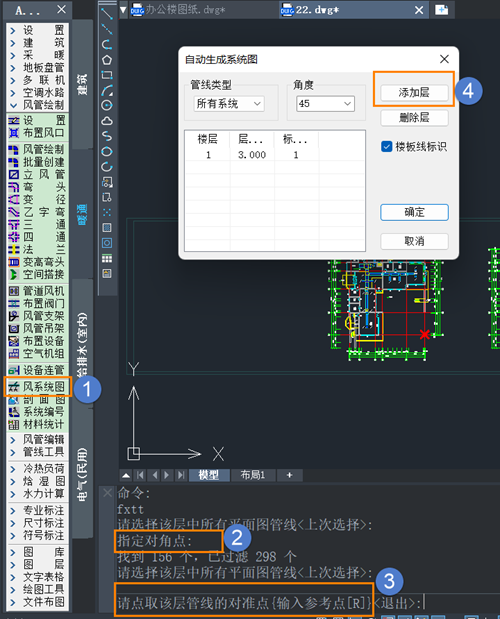500x619 pixels.
Task: Close the 自动生成系统图 dialog
Action: pos(444,59)
